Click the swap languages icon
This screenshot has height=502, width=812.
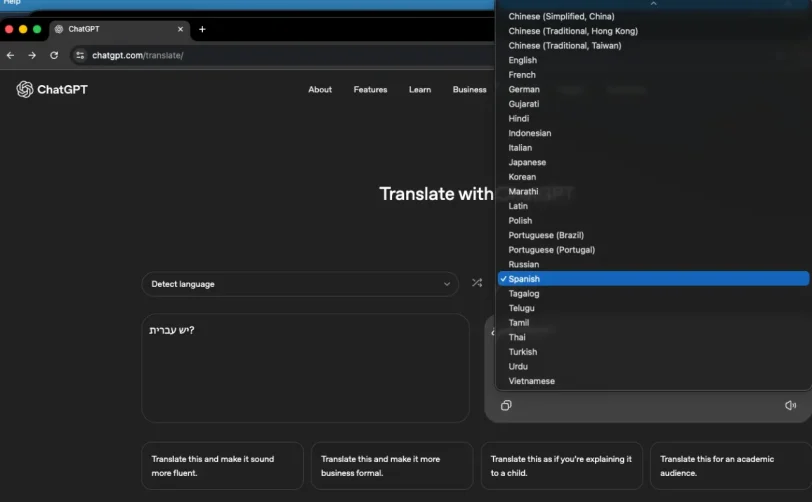[477, 283]
